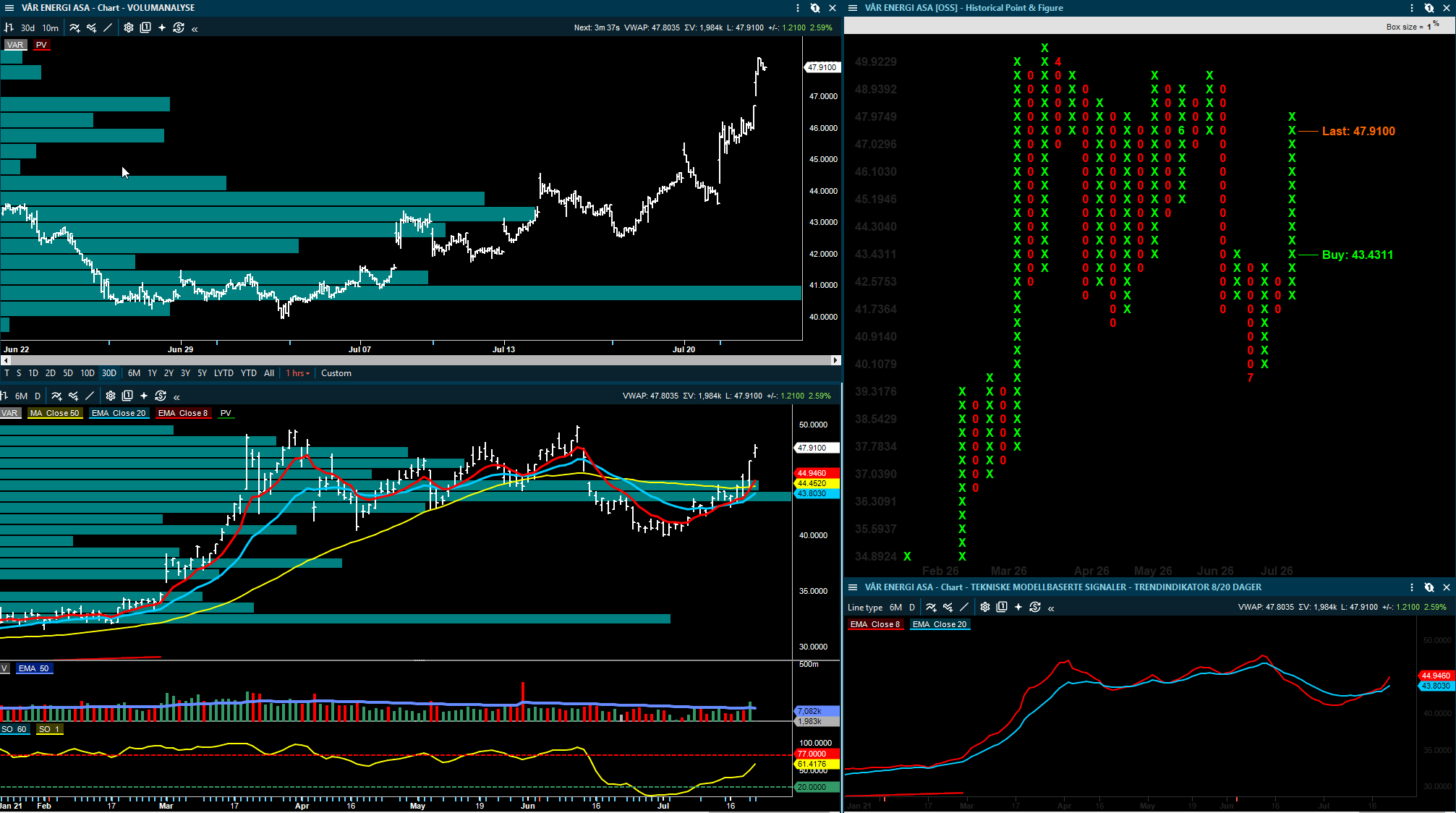Open settings gear in 6M daily chart toolbar
The width and height of the screenshot is (1456, 813).
[110, 396]
